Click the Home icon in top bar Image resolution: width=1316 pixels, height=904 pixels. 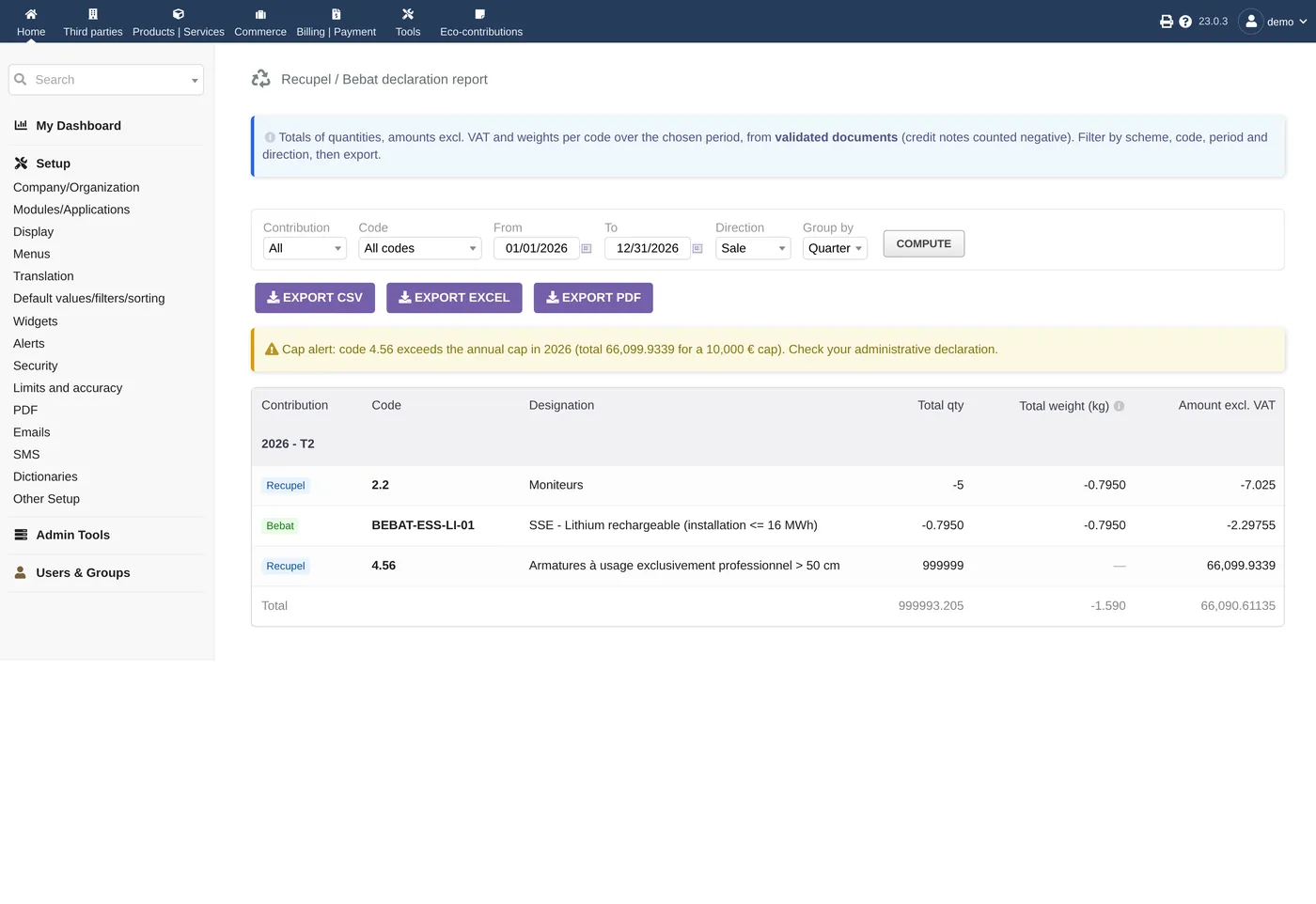31,14
